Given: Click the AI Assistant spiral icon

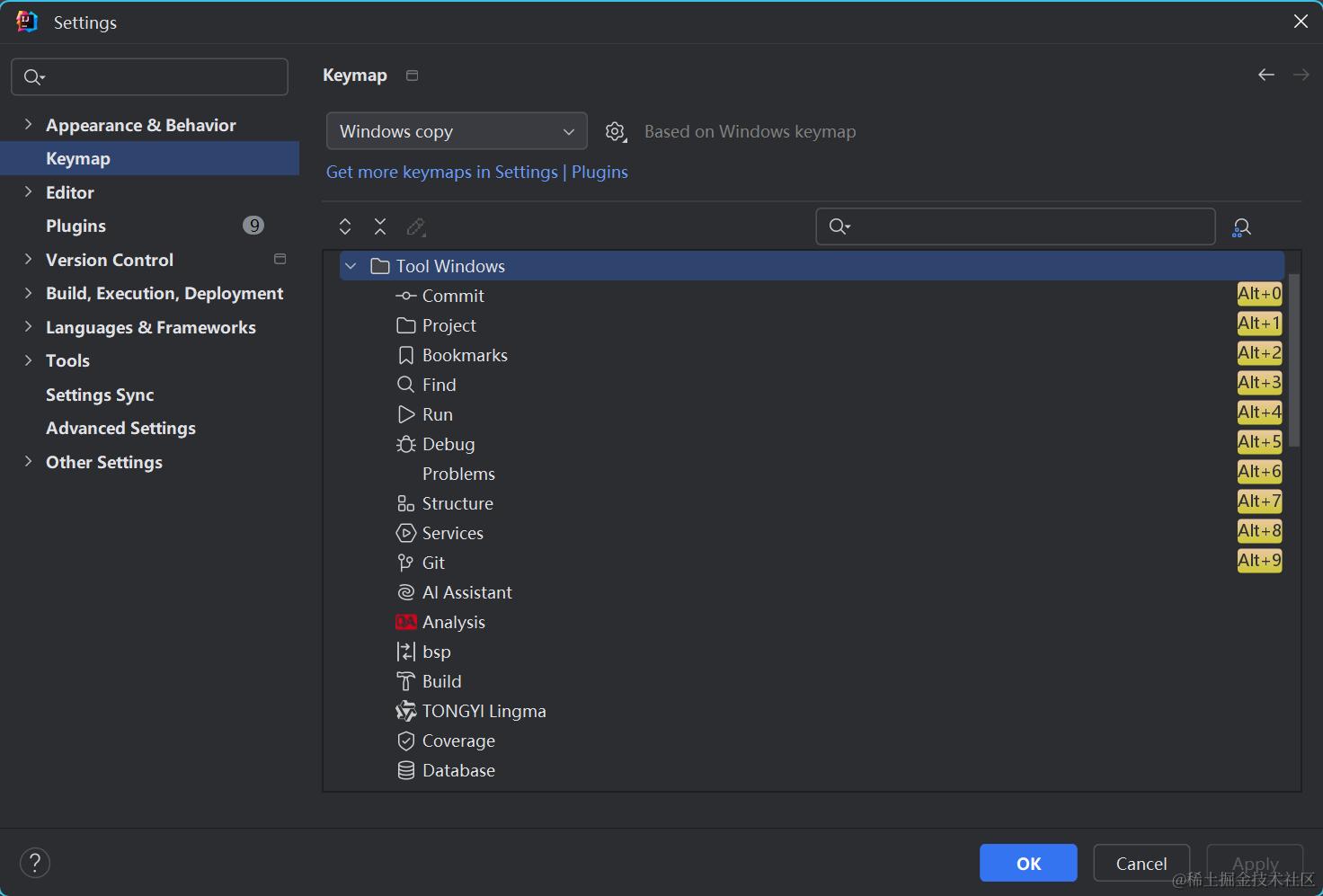Looking at the screenshot, I should (x=406, y=593).
